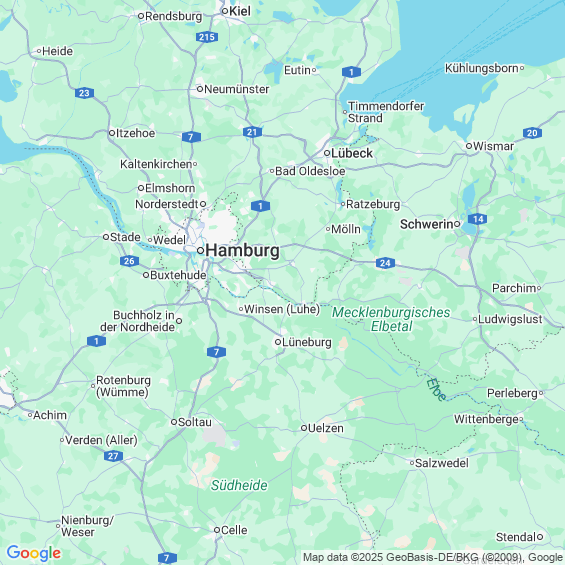Open the Google logo link
565x565 pixels.
[34, 553]
